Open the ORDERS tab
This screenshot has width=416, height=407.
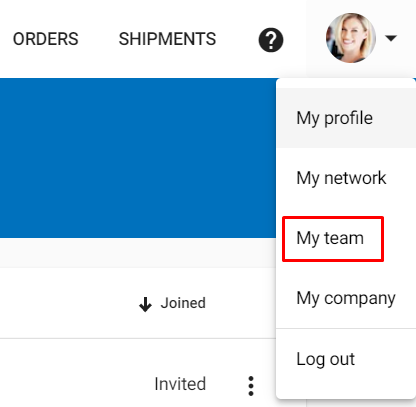[46, 39]
